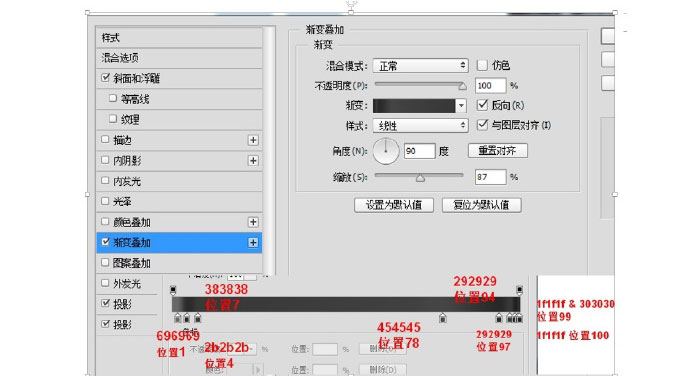Click the 角度 value field showing 90
The height and width of the screenshot is (376, 690).
point(419,151)
